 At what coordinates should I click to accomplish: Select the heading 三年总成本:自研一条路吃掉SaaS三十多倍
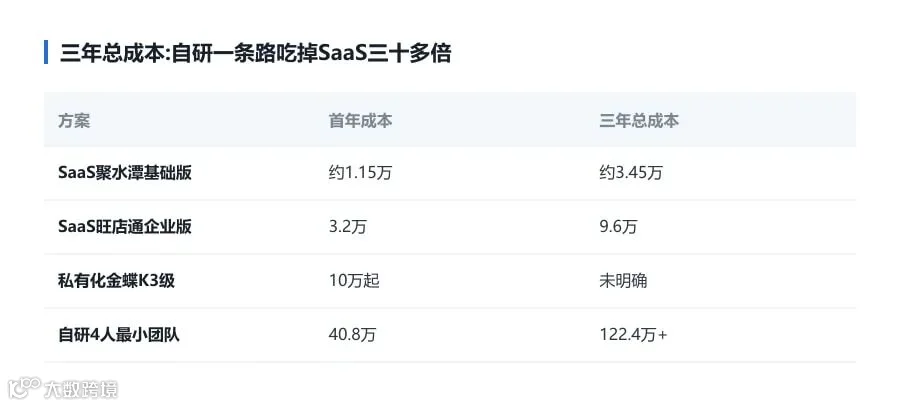click(255, 53)
